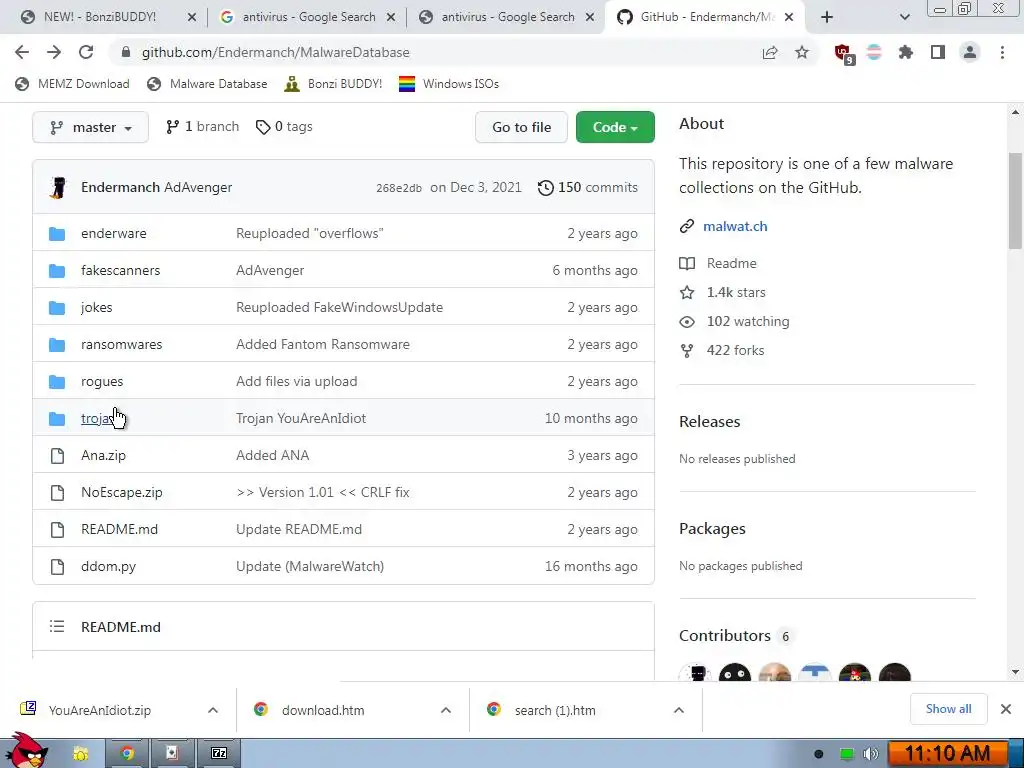Expand the green Code dropdown button
The height and width of the screenshot is (768, 1024).
point(615,127)
